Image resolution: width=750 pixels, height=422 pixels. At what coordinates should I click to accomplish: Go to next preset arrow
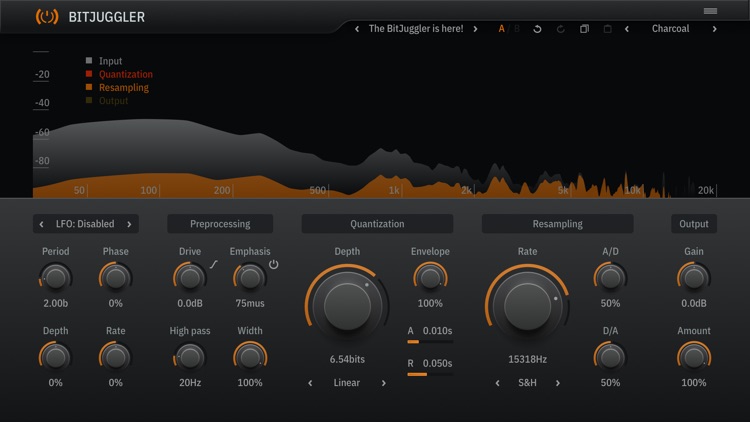pos(475,29)
